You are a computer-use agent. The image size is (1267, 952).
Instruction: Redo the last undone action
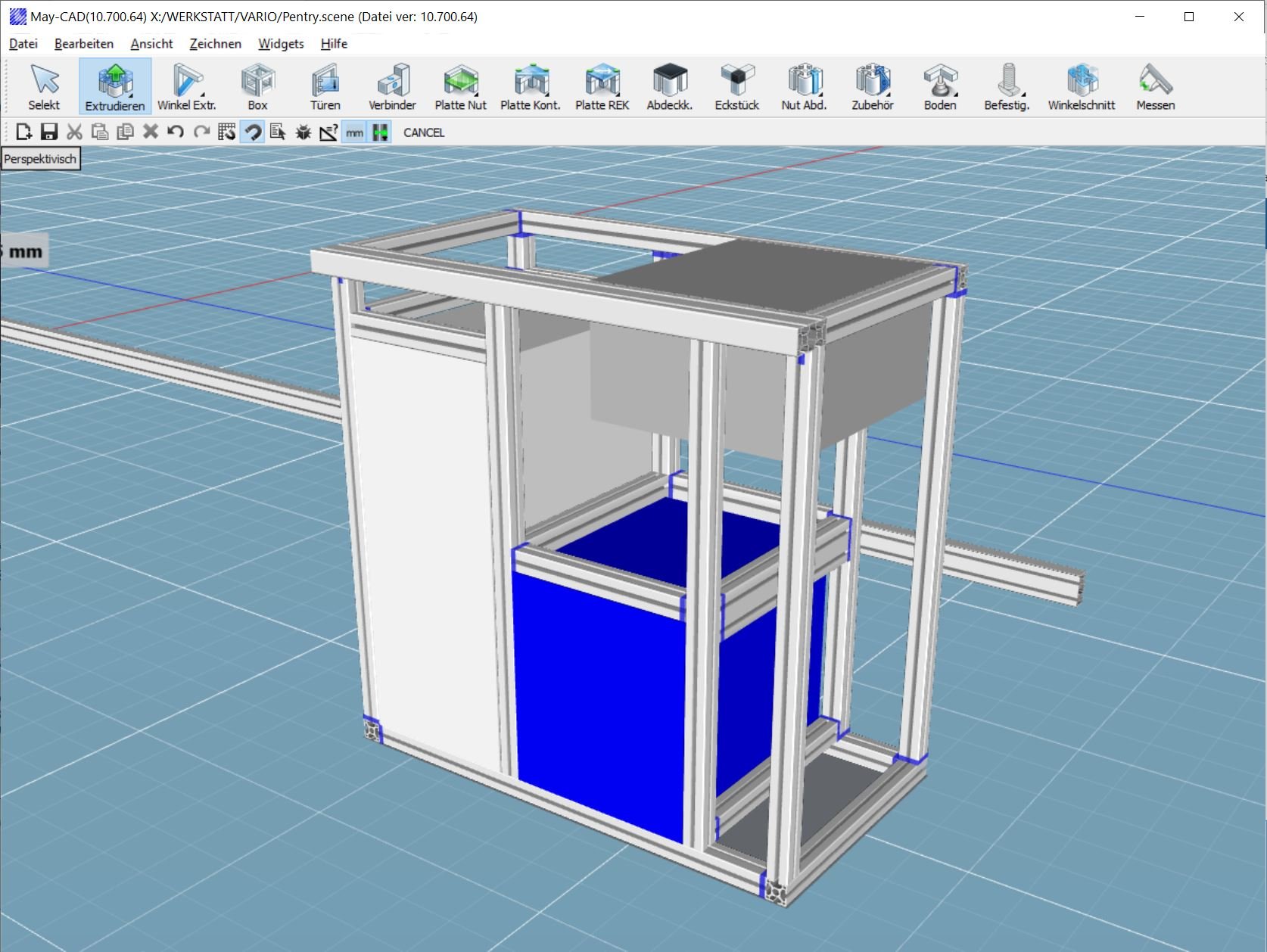(201, 132)
